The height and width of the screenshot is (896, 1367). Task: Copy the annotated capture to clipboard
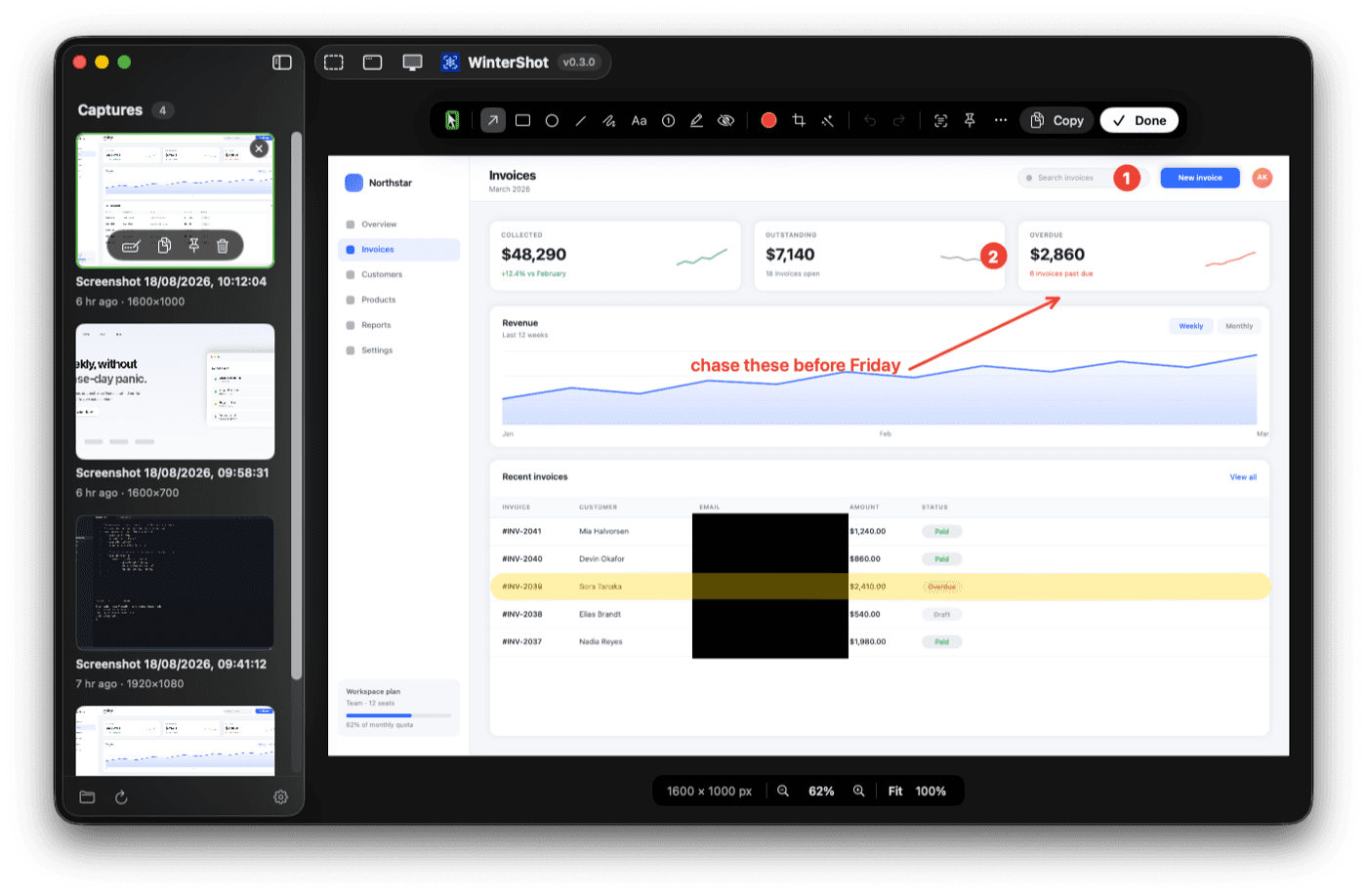[x=1057, y=120]
